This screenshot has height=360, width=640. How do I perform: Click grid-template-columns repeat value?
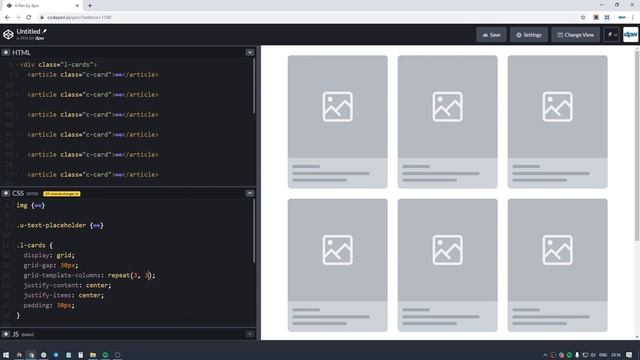pos(131,275)
